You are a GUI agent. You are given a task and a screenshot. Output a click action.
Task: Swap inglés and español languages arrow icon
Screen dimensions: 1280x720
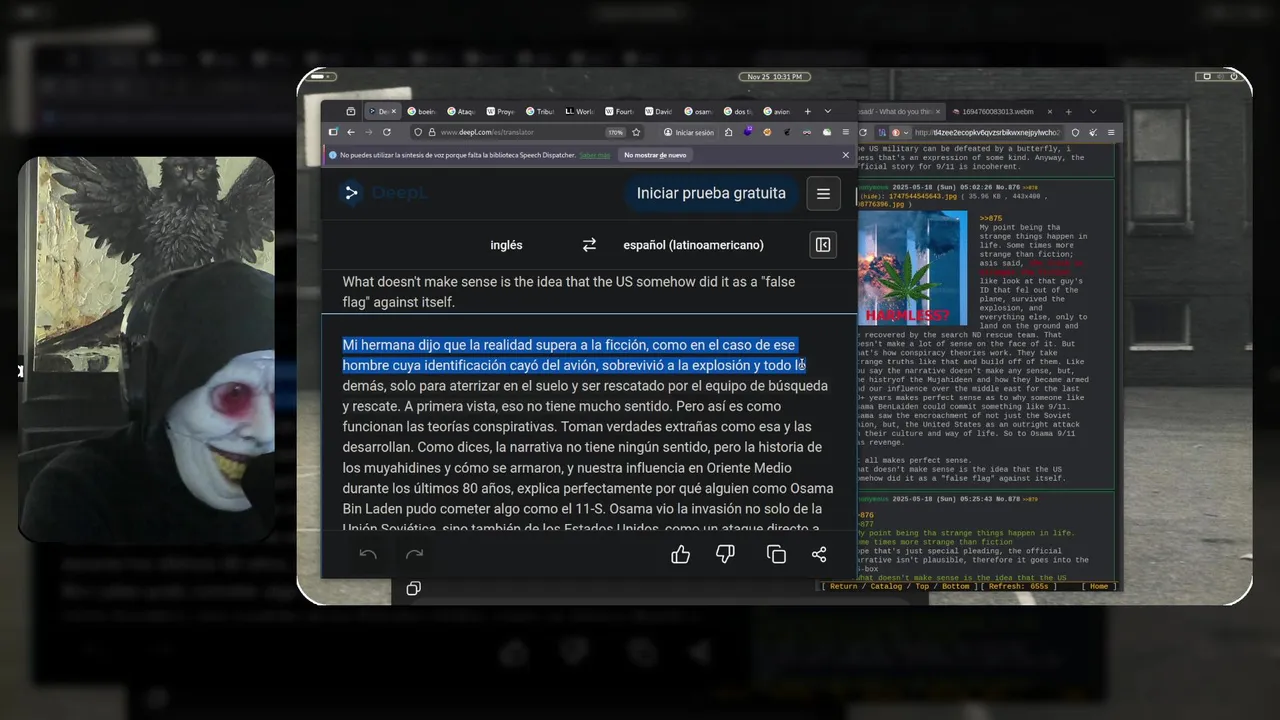(x=589, y=245)
